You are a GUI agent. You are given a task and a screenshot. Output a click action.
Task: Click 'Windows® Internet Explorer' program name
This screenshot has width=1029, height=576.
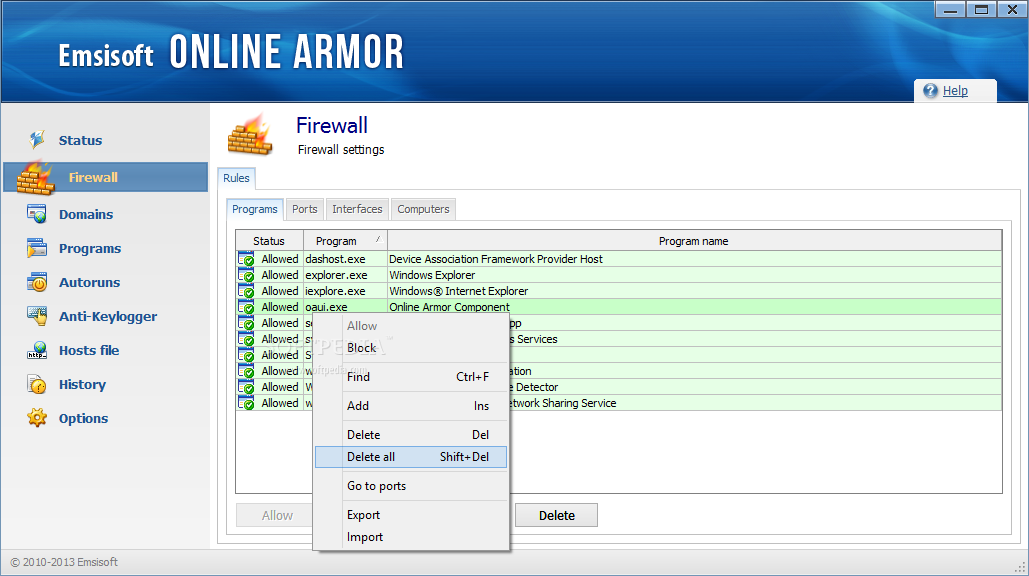[458, 291]
